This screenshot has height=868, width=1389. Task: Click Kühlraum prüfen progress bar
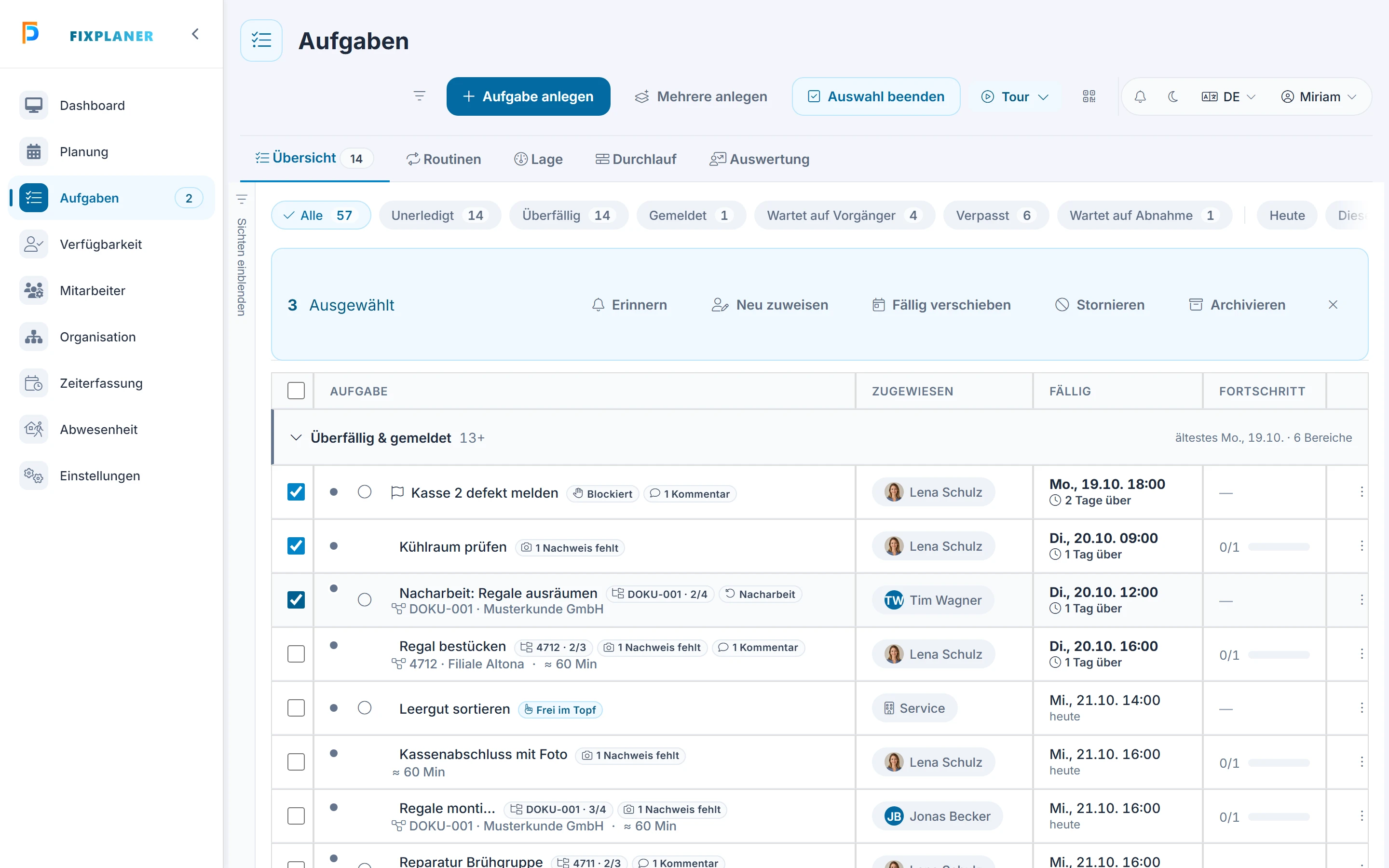pos(1279,547)
